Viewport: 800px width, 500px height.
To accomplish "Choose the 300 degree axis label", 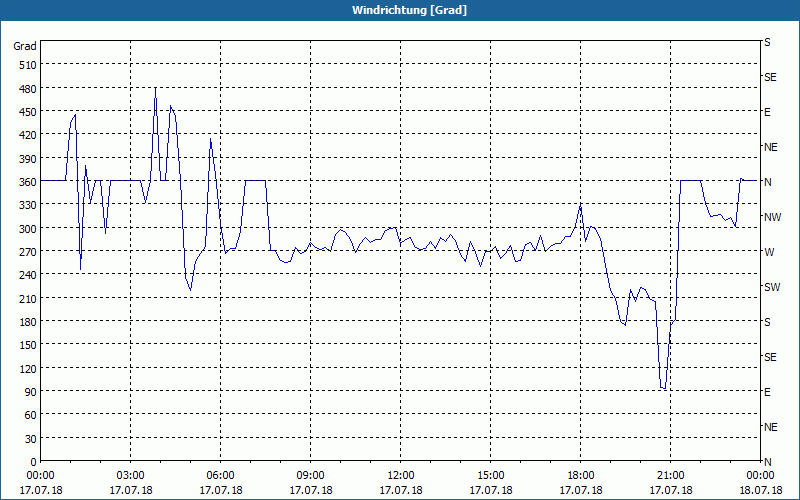I will click(x=29, y=229).
